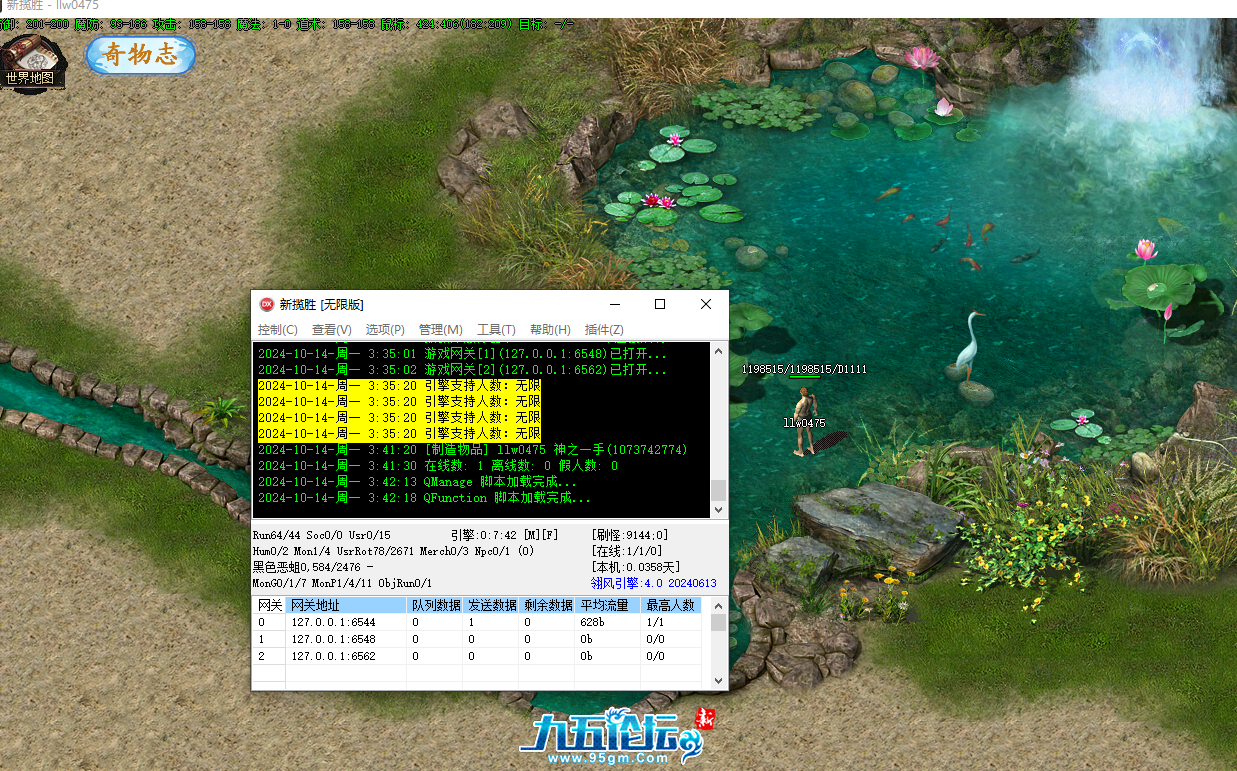The height and width of the screenshot is (771, 1237).
Task: Click the [刷怪:9144;0] status text
Action: pos(630,535)
